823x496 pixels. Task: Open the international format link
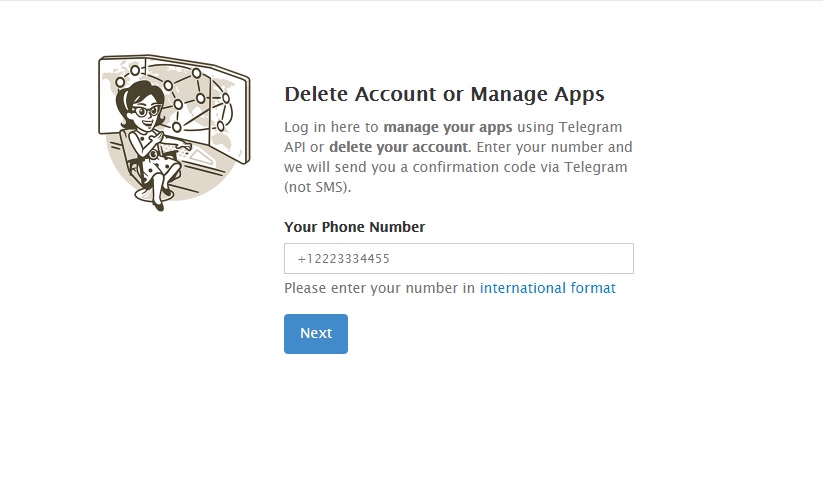(x=547, y=288)
